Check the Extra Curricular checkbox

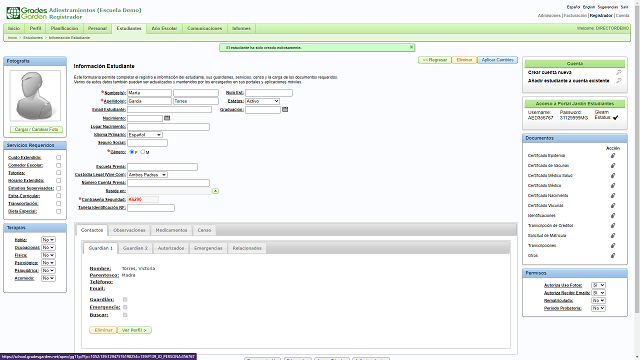pos(58,196)
